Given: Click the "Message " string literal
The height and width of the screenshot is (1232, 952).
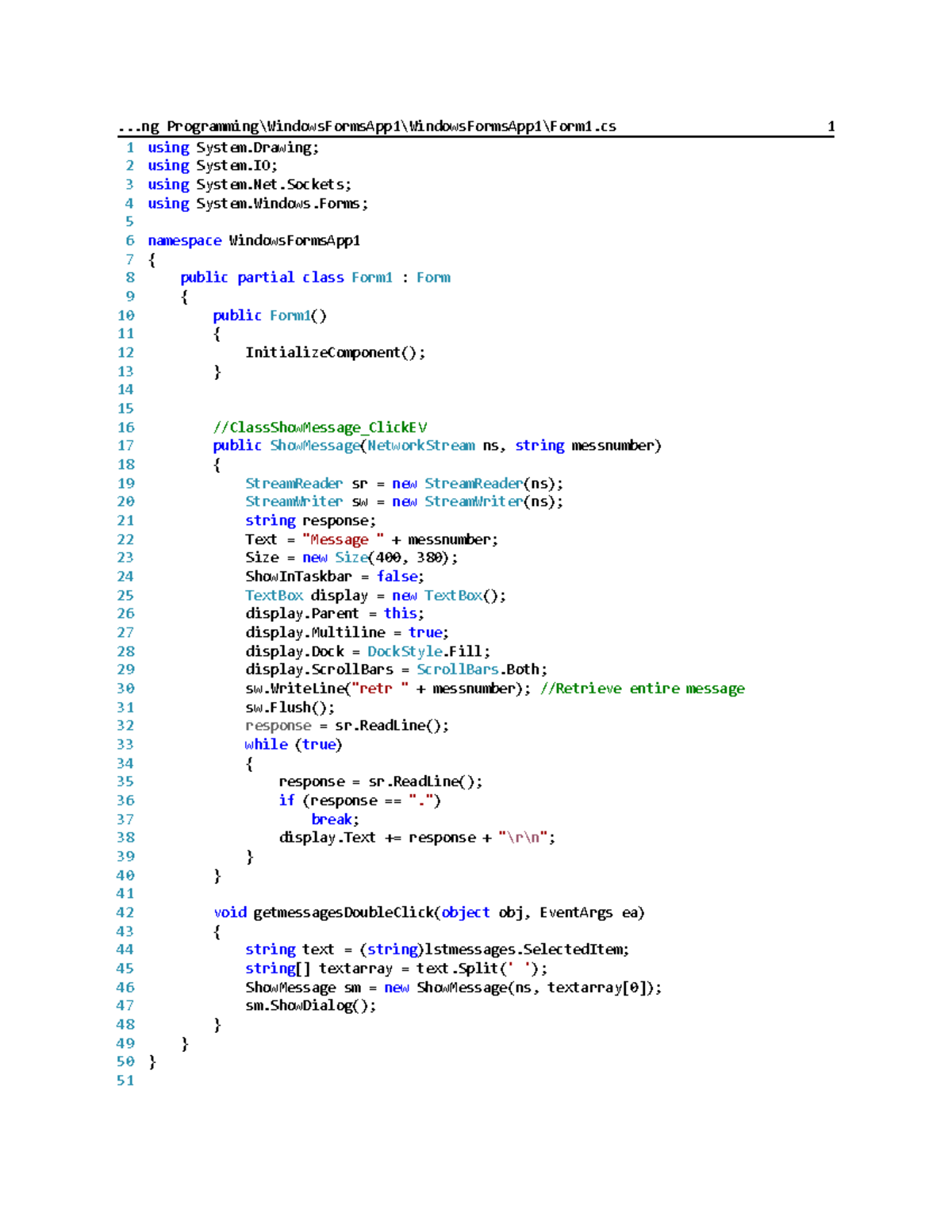Looking at the screenshot, I should pos(343,539).
